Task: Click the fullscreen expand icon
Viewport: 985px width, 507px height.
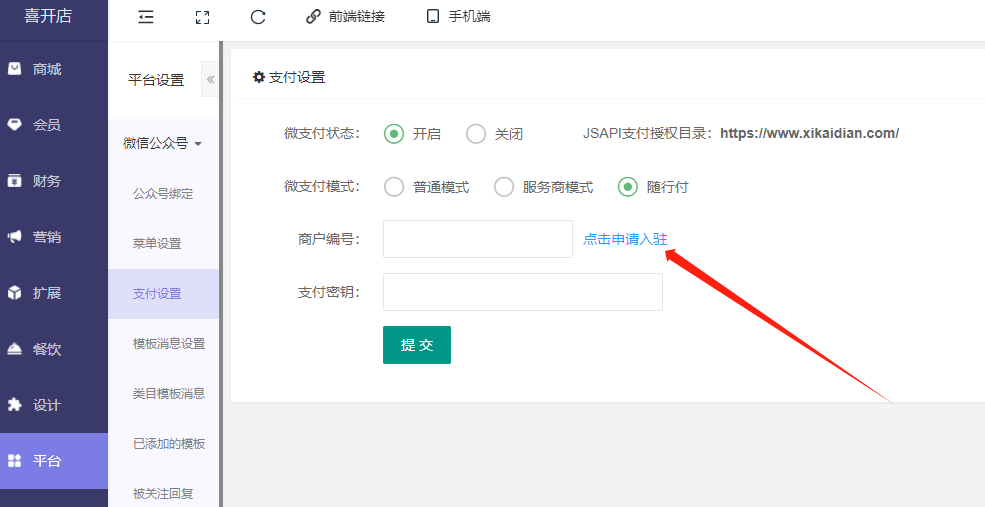Action: point(202,17)
